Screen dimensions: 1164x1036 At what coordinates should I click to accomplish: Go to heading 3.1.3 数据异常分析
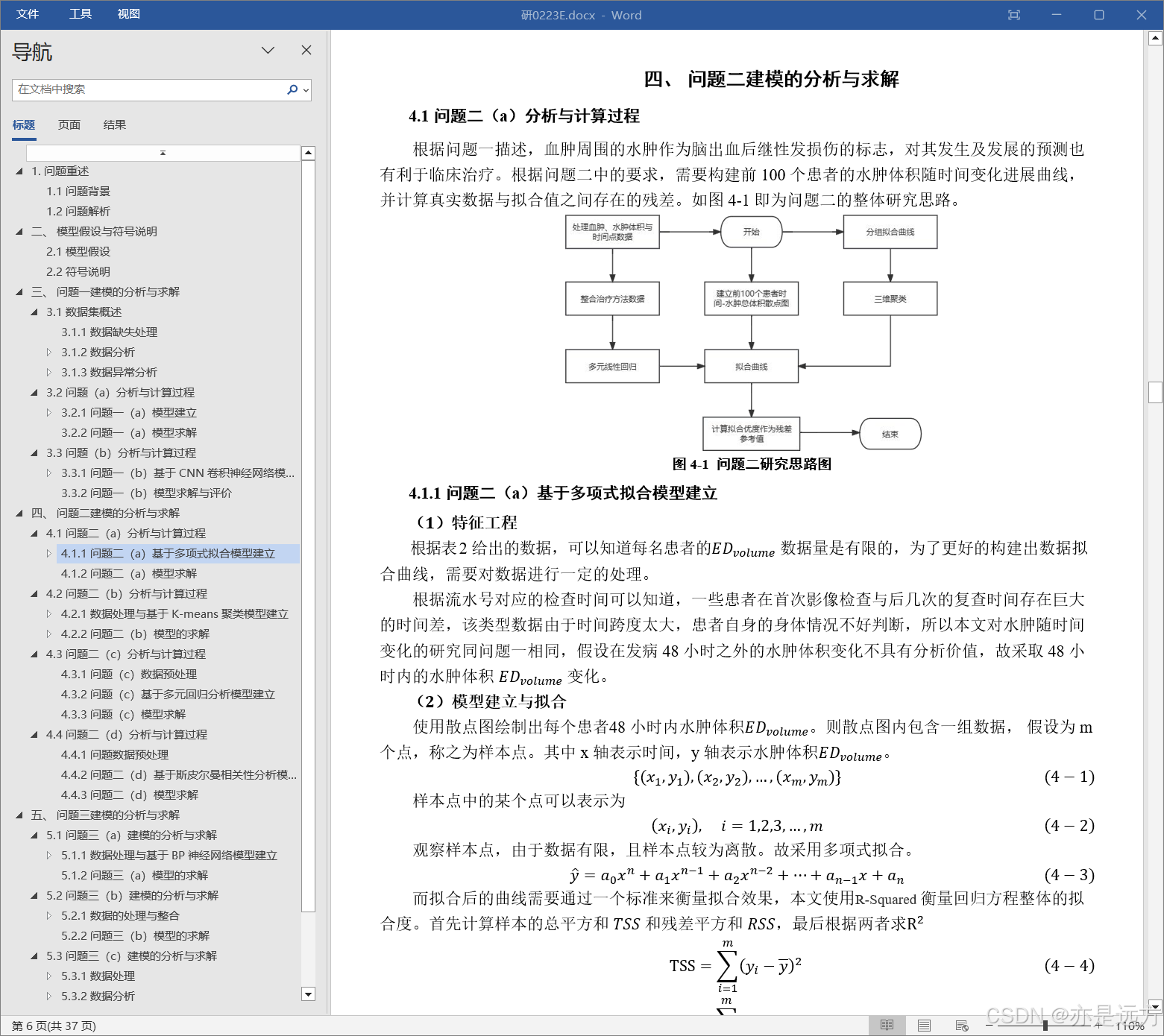click(110, 373)
